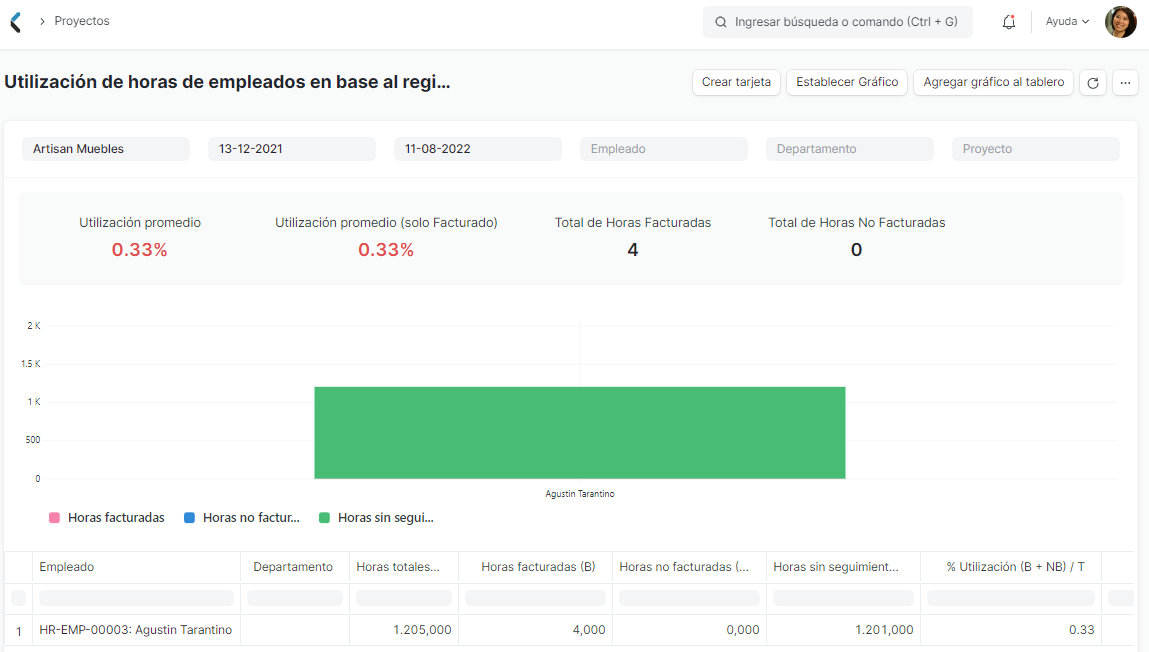The width and height of the screenshot is (1149, 652).
Task: Select the Agustin Tarantino employee row
Action: click(x=136, y=630)
